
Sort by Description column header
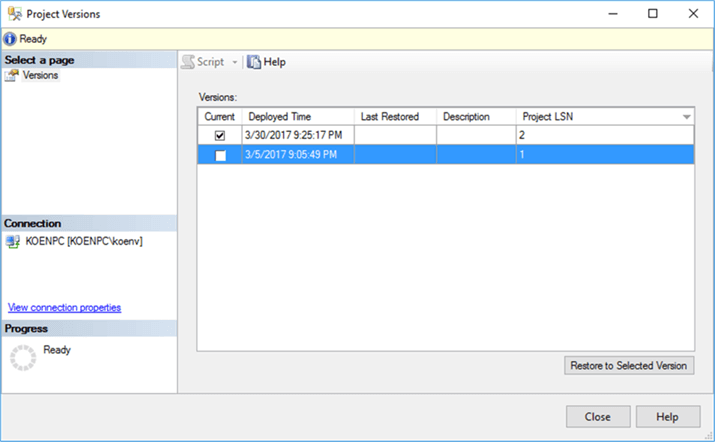[x=476, y=117]
